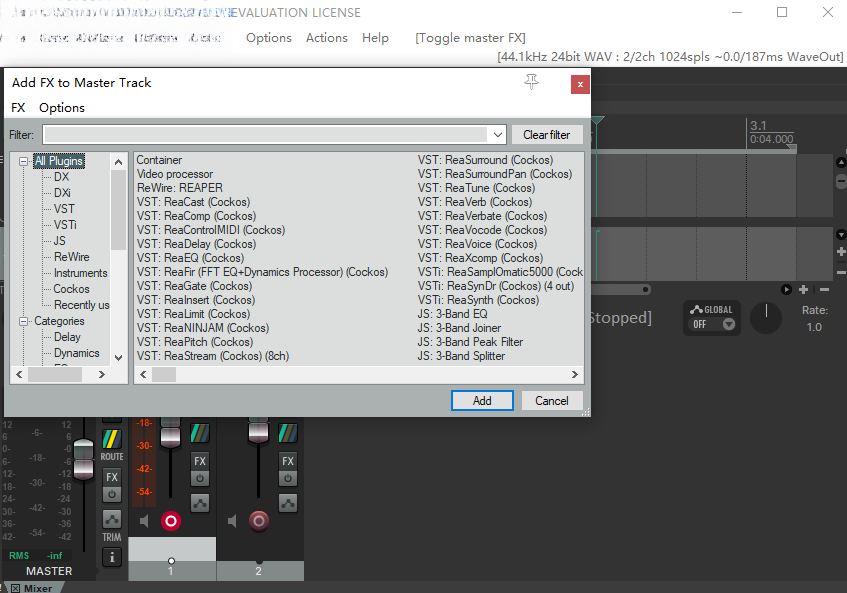Click the Add button
The height and width of the screenshot is (593, 847).
[482, 401]
